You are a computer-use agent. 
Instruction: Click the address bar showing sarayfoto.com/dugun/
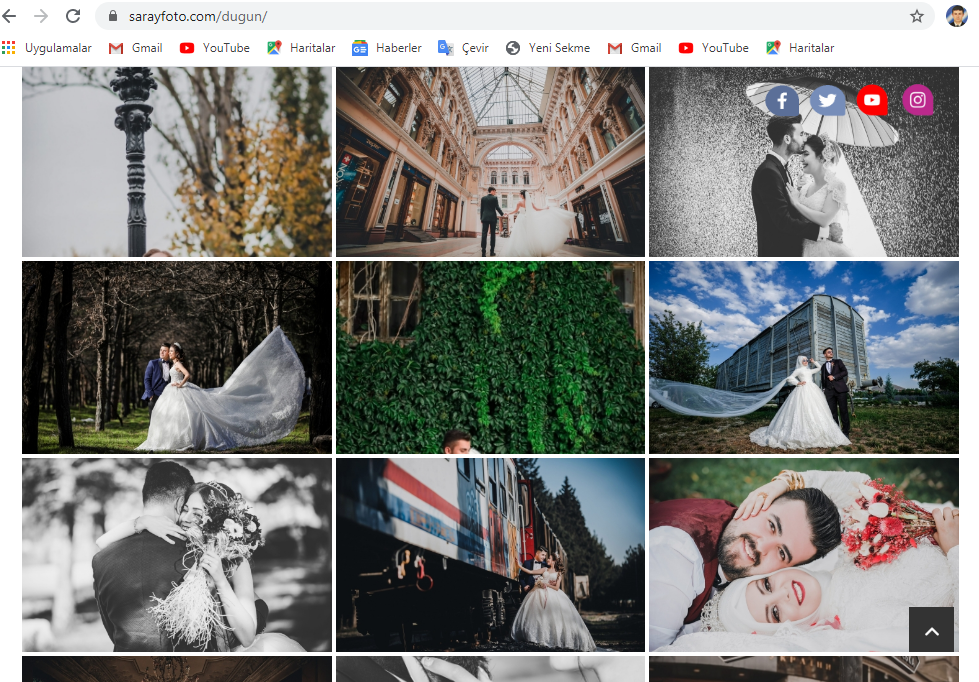512,16
